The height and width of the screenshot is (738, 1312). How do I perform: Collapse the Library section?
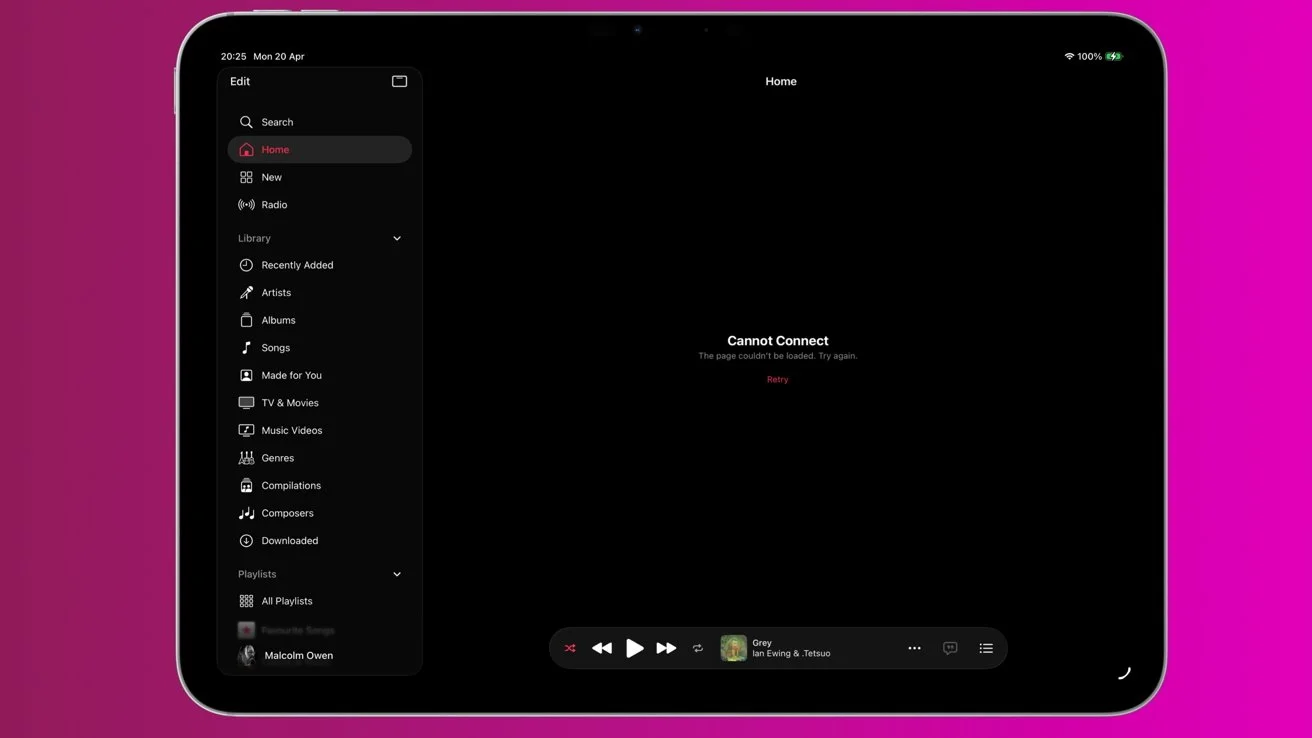(396, 238)
